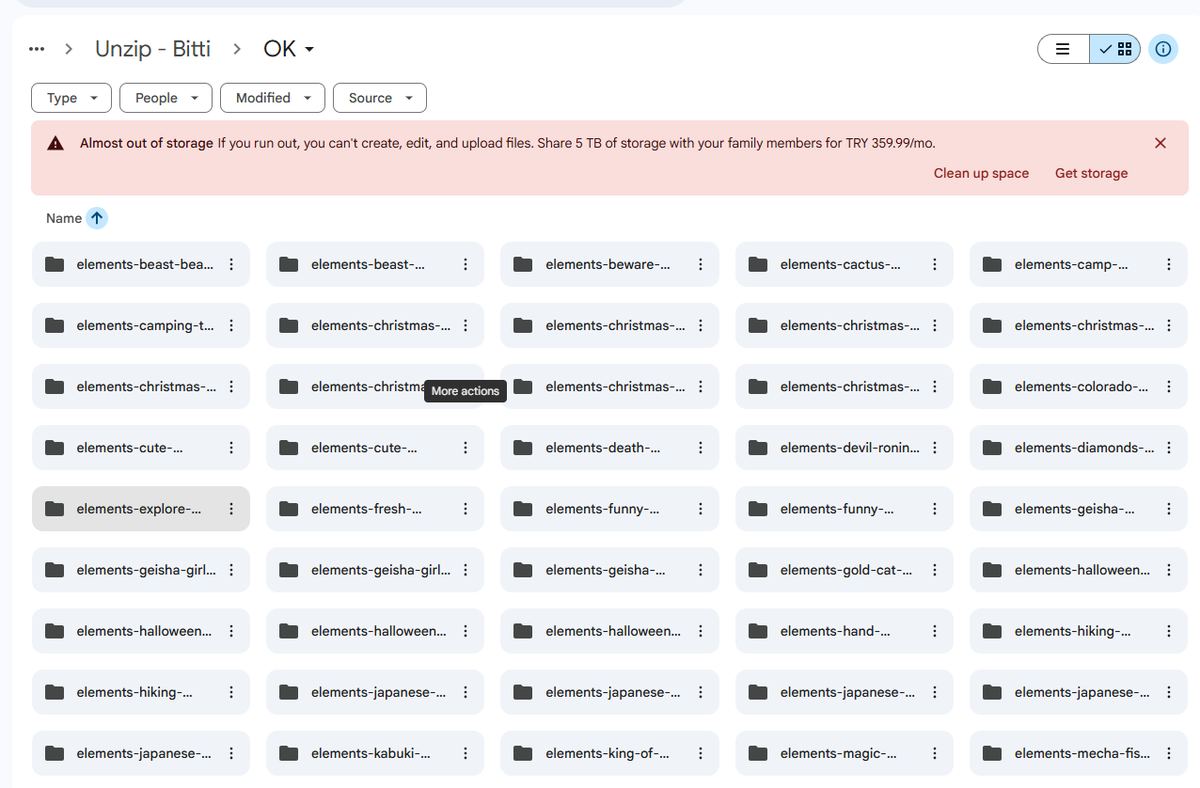The height and width of the screenshot is (788, 1200).
Task: Select the elements-beast-bea... folder
Action: 141,264
